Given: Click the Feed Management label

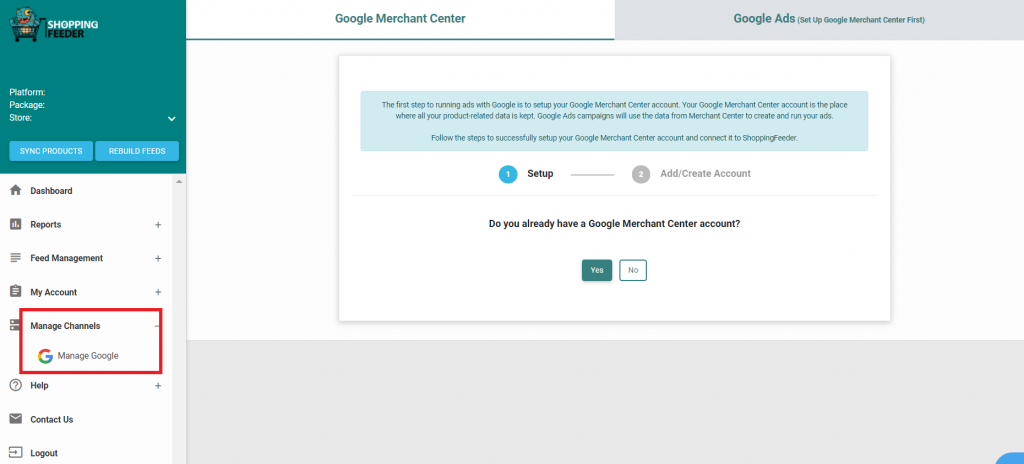Looking at the screenshot, I should click(67, 258).
